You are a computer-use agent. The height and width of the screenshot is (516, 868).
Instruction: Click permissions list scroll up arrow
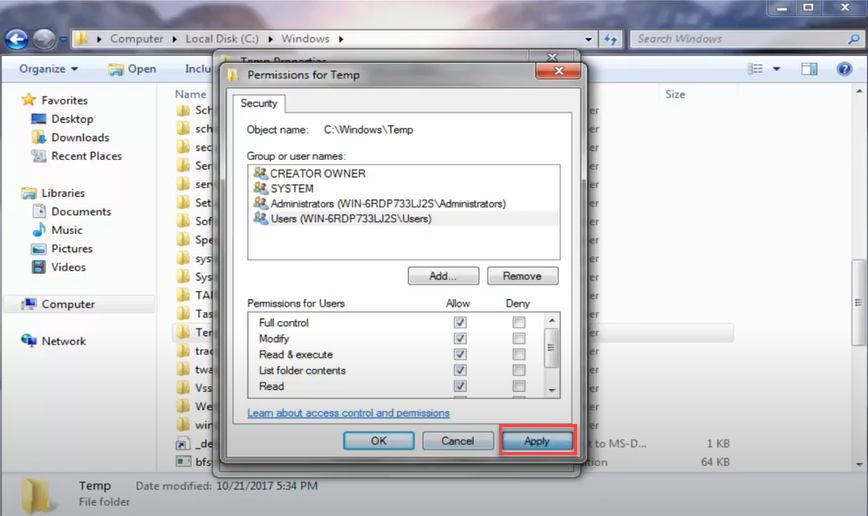[x=551, y=321]
